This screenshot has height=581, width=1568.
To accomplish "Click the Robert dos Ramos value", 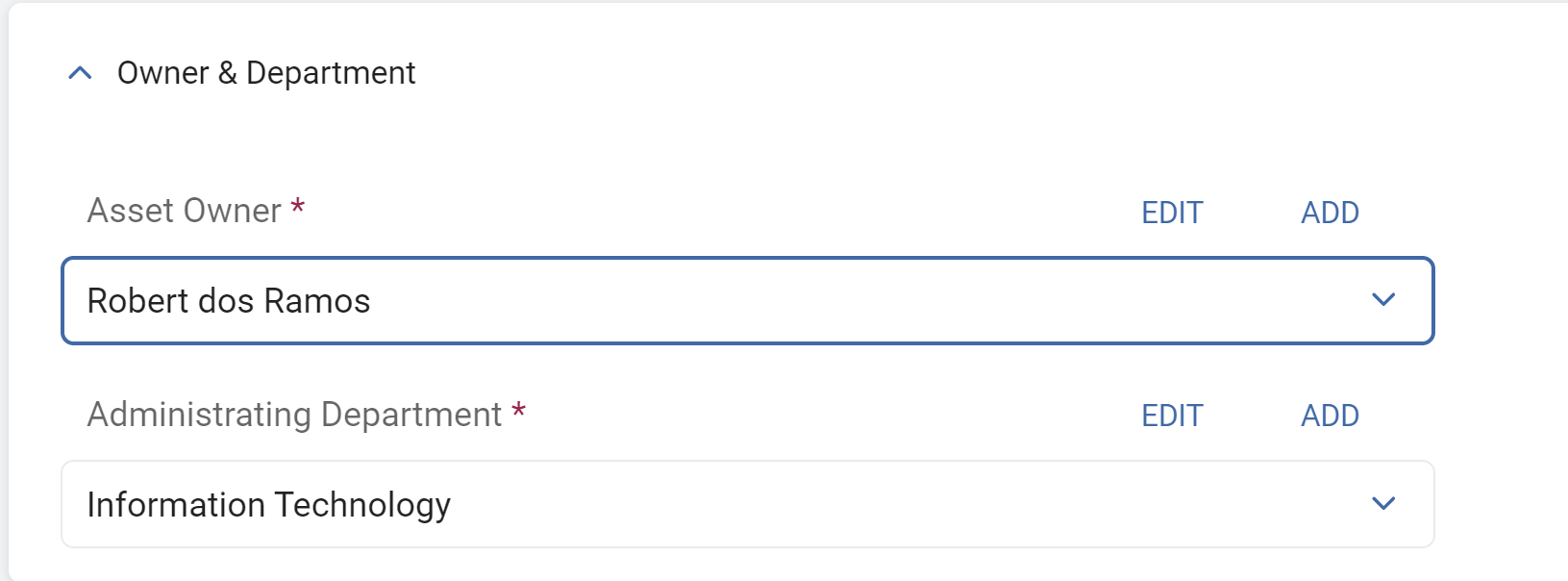I will click(x=229, y=301).
